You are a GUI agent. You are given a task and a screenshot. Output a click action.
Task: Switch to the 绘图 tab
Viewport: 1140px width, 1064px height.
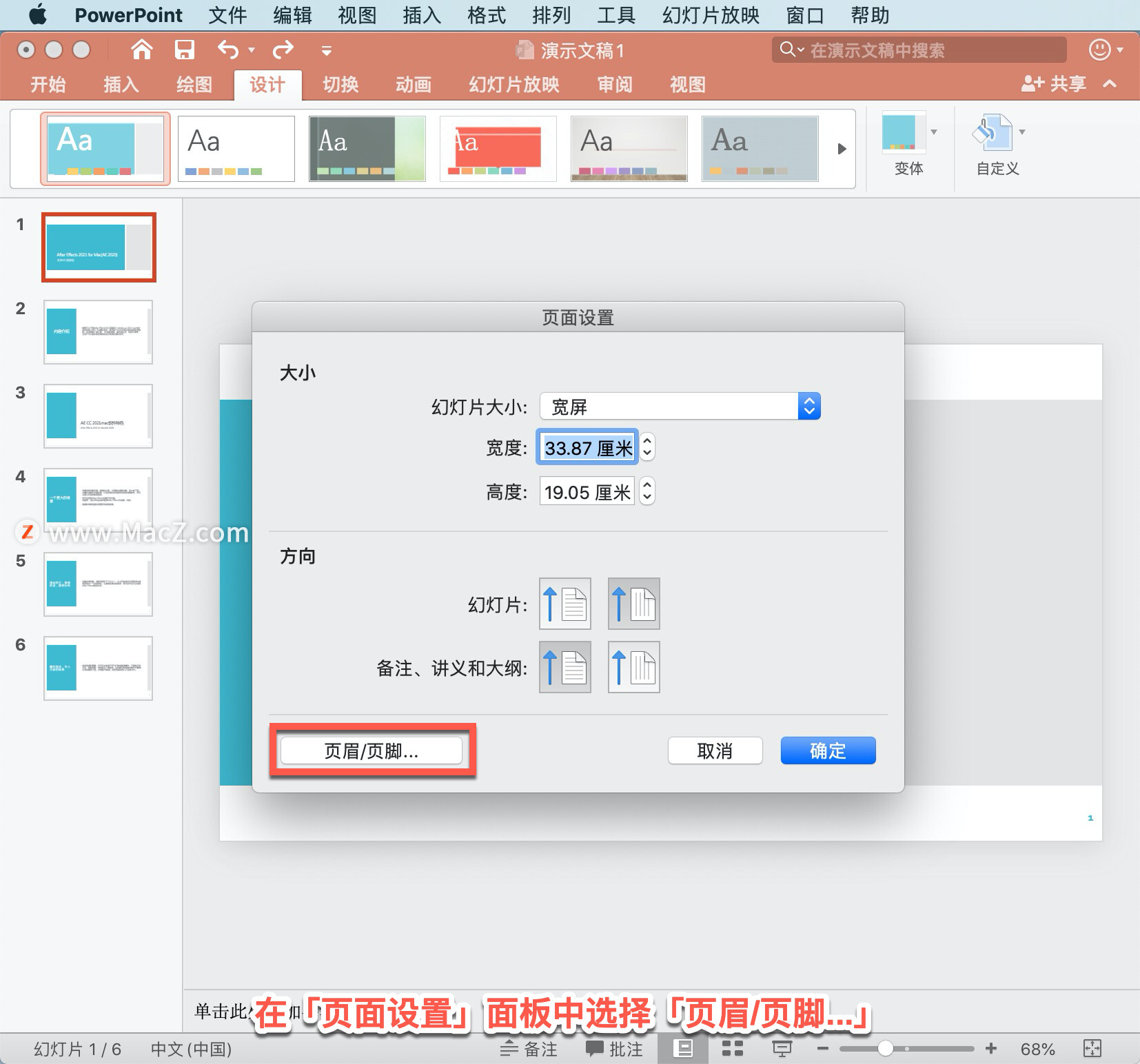(194, 85)
